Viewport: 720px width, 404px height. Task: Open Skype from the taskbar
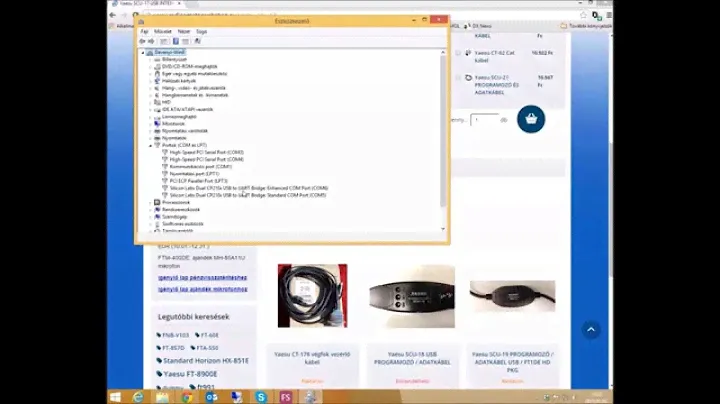point(261,396)
